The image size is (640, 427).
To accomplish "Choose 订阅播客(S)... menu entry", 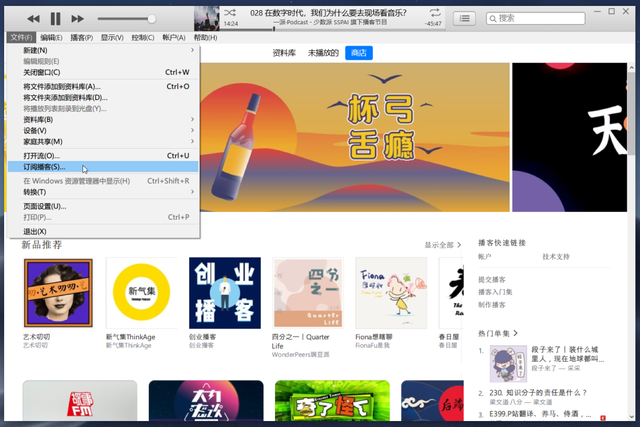I will 103,167.
